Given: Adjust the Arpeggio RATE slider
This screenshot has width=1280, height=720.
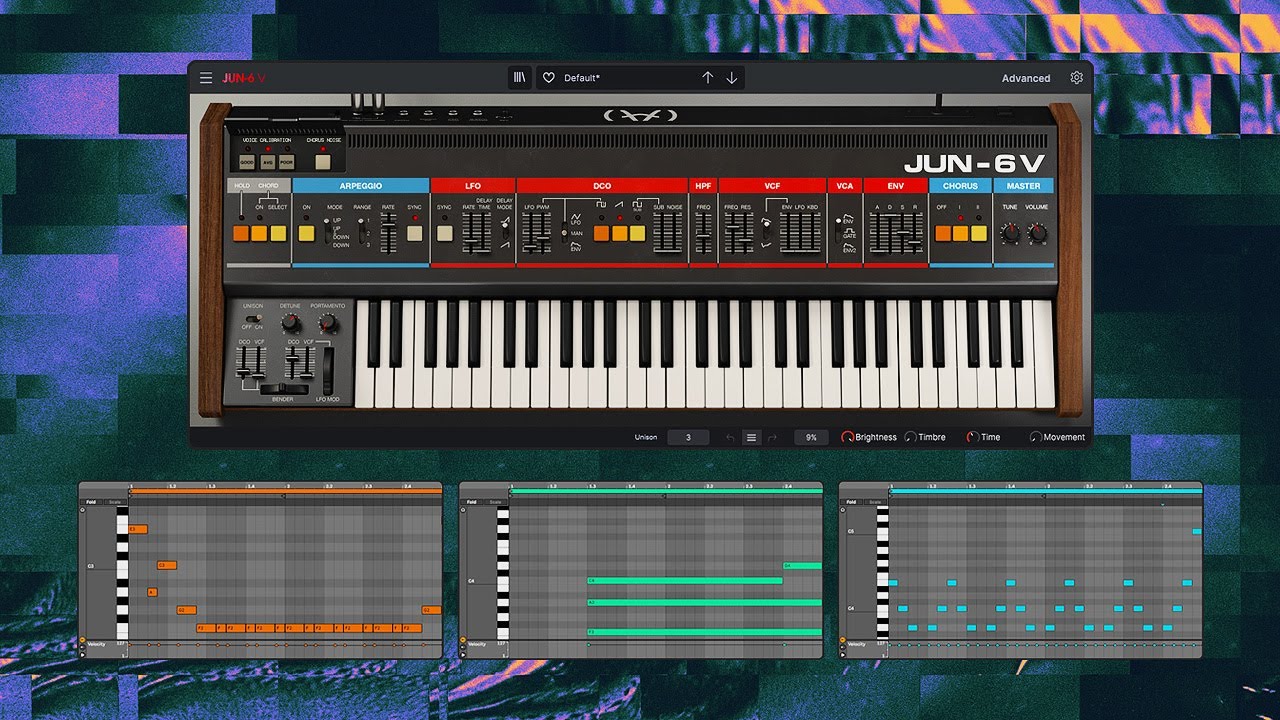Looking at the screenshot, I should 388,232.
